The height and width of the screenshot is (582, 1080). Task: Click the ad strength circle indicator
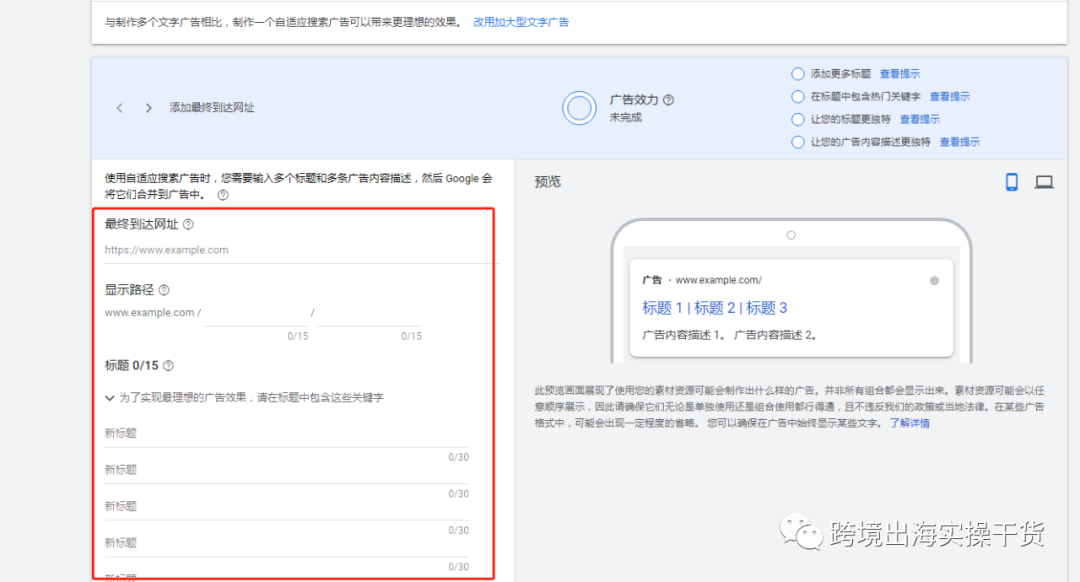coord(579,108)
